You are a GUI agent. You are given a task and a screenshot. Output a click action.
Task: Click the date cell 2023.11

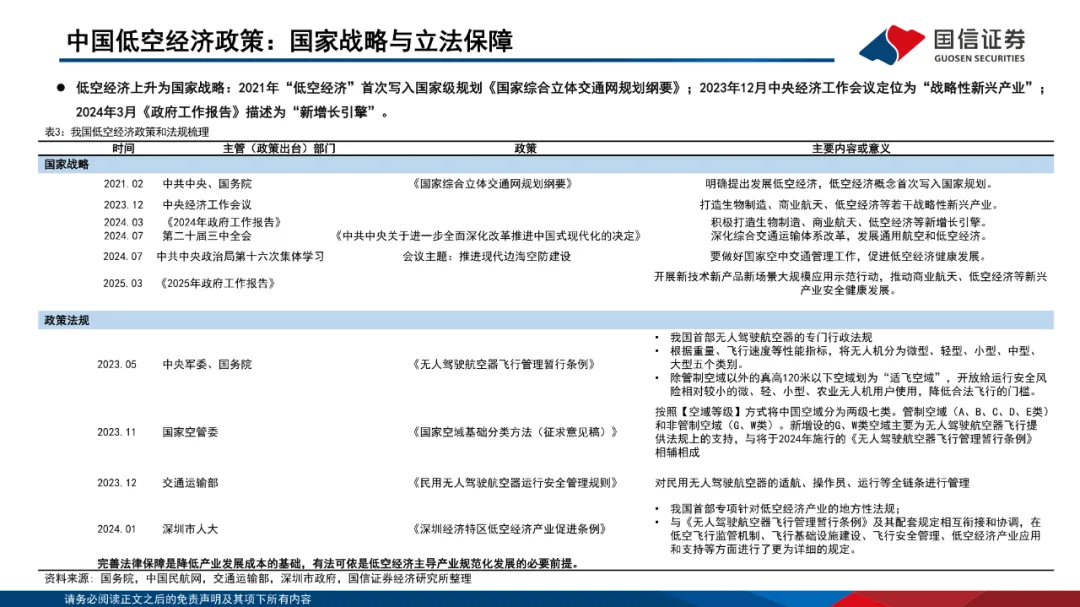tap(116, 432)
